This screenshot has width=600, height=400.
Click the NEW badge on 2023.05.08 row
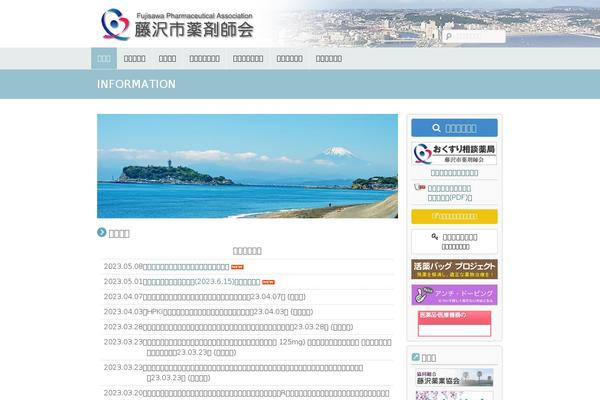(x=237, y=267)
